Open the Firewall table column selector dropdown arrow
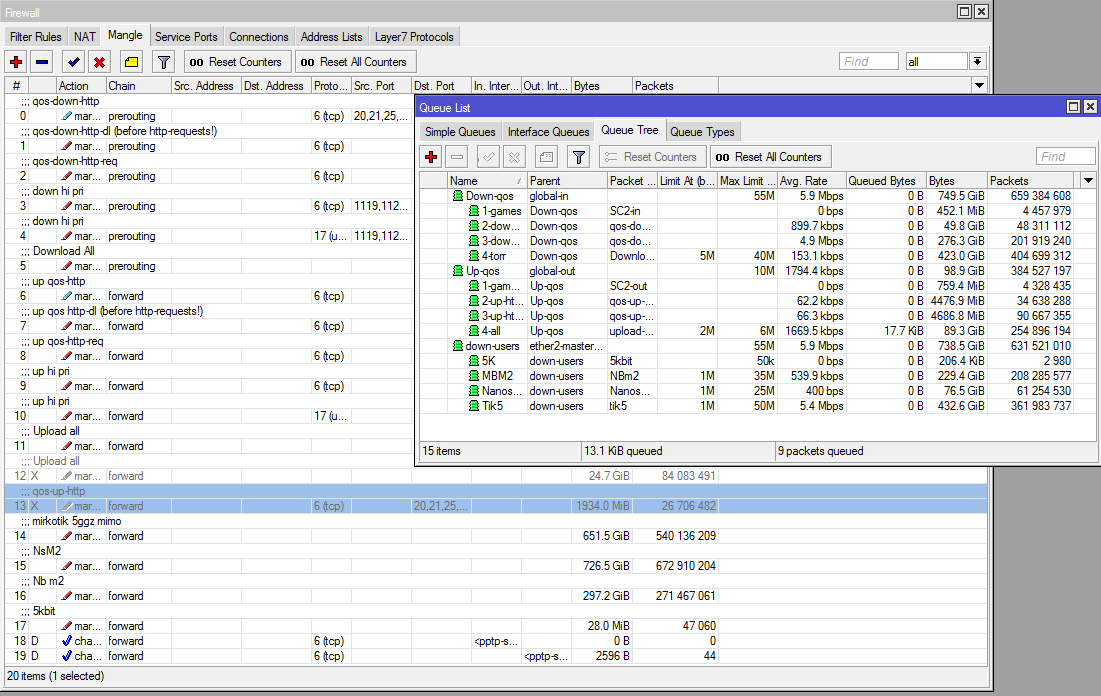The image size is (1101, 696). tap(980, 86)
